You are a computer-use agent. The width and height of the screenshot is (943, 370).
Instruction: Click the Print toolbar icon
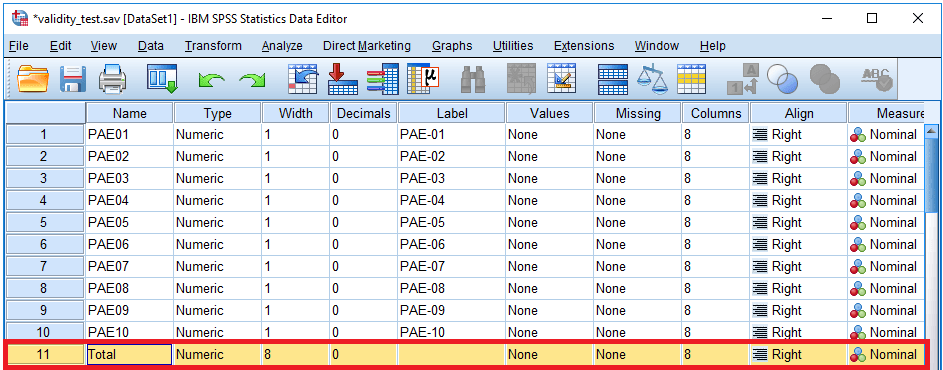[x=112, y=79]
